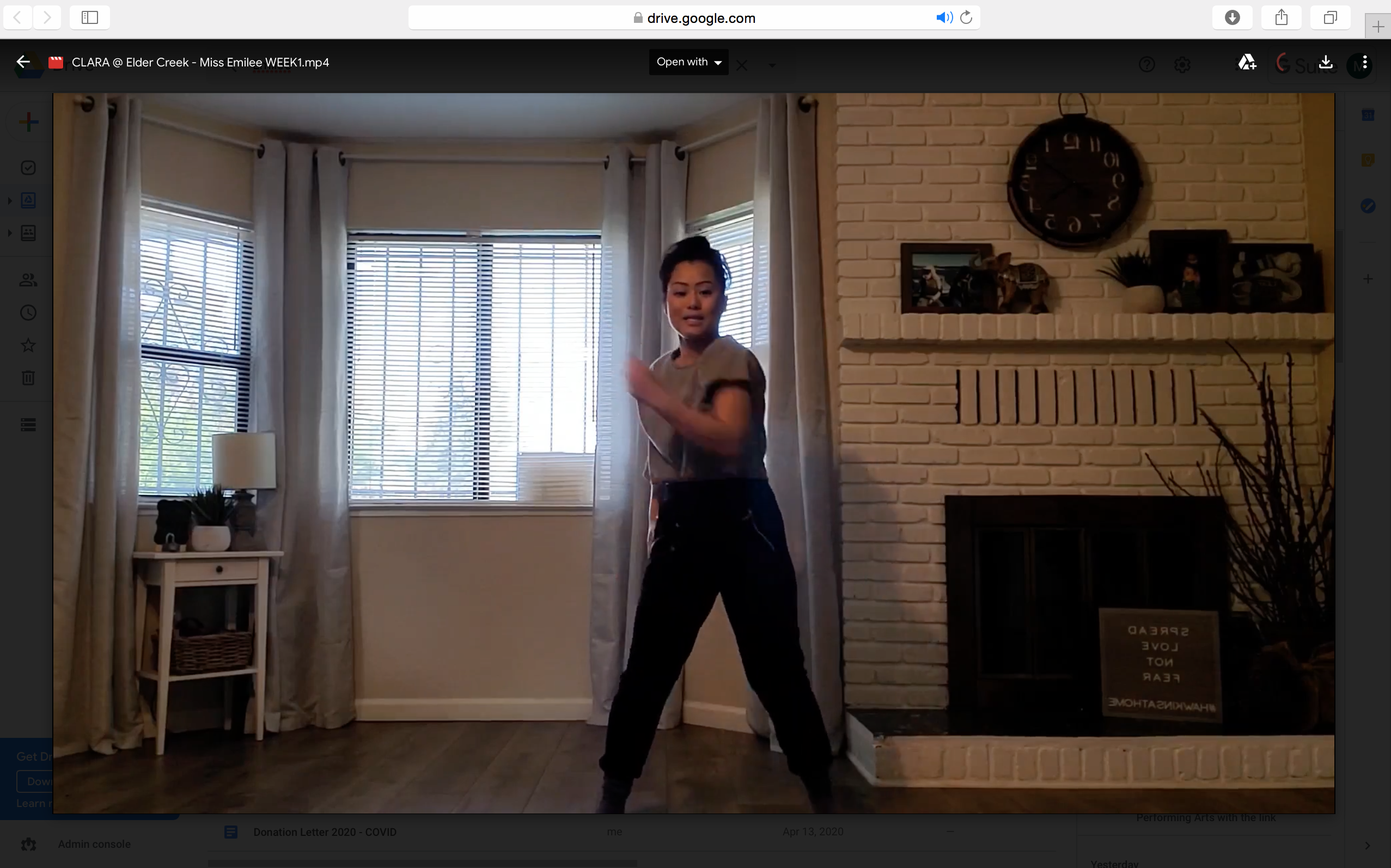Show Safari tab overview

tap(1330, 18)
